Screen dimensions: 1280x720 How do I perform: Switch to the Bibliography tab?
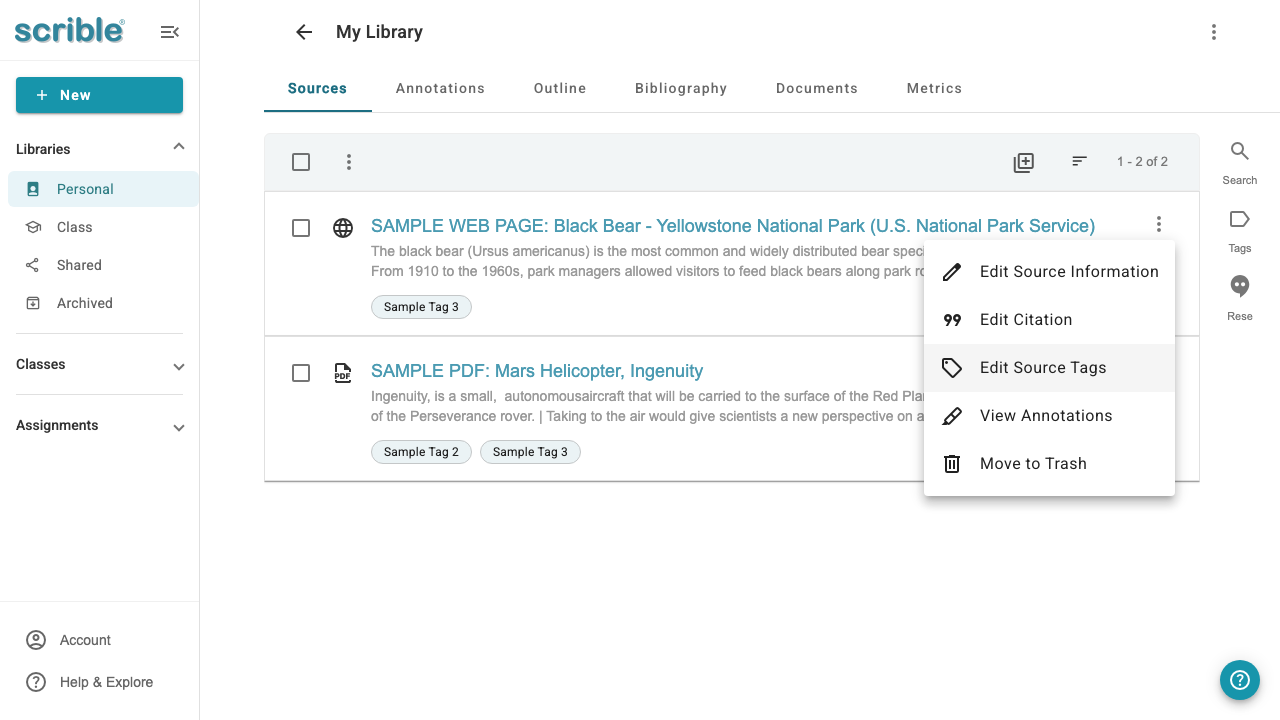point(681,88)
